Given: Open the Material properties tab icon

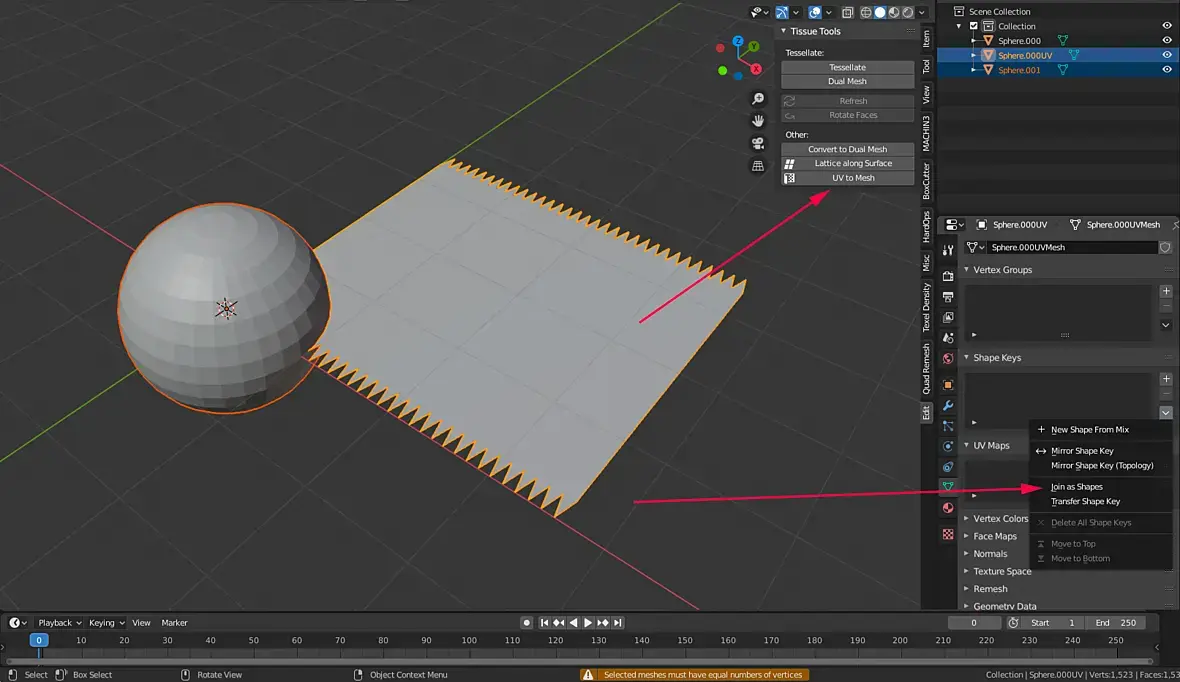Looking at the screenshot, I should point(948,508).
